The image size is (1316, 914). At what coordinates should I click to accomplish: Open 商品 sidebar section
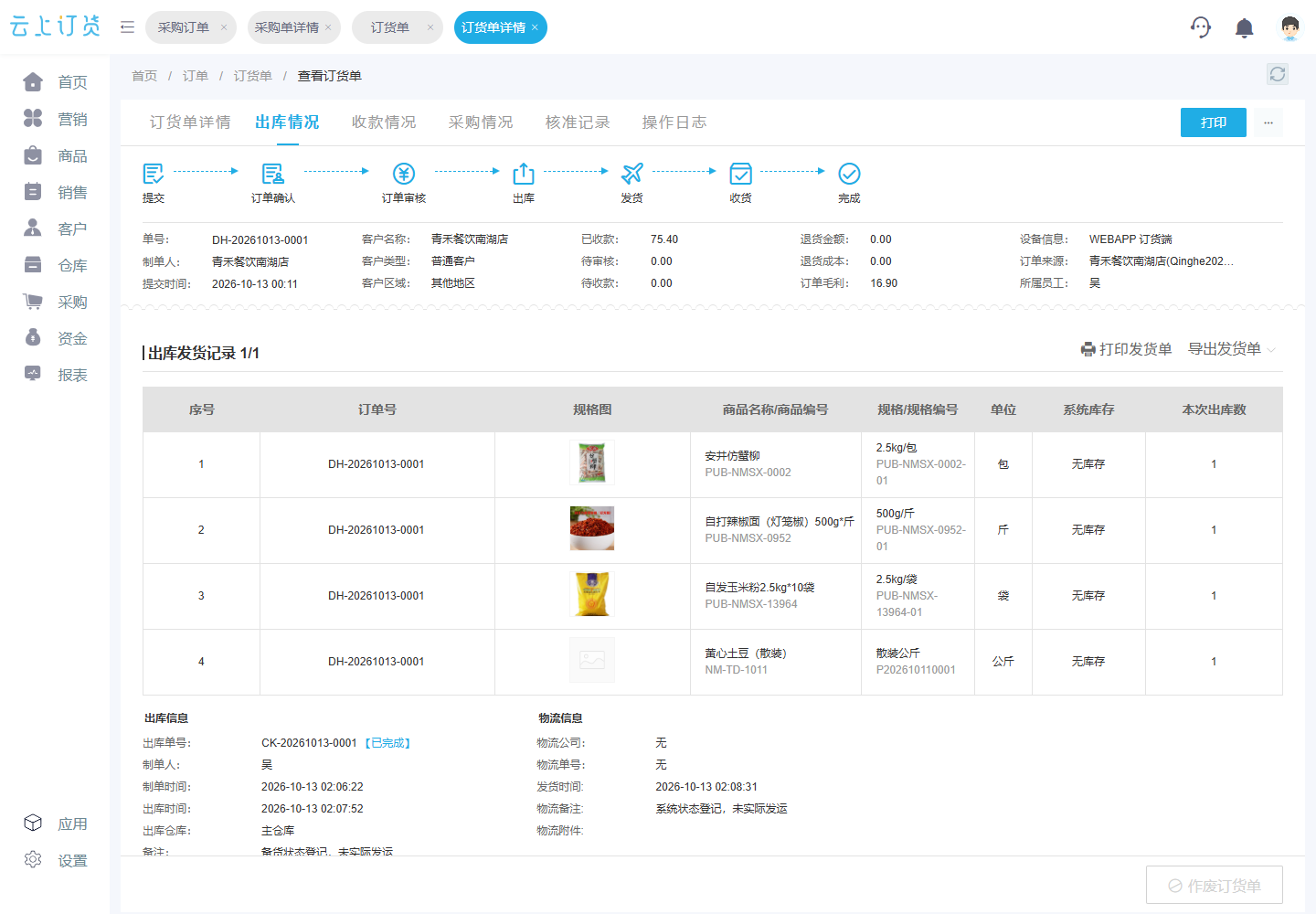pos(55,155)
